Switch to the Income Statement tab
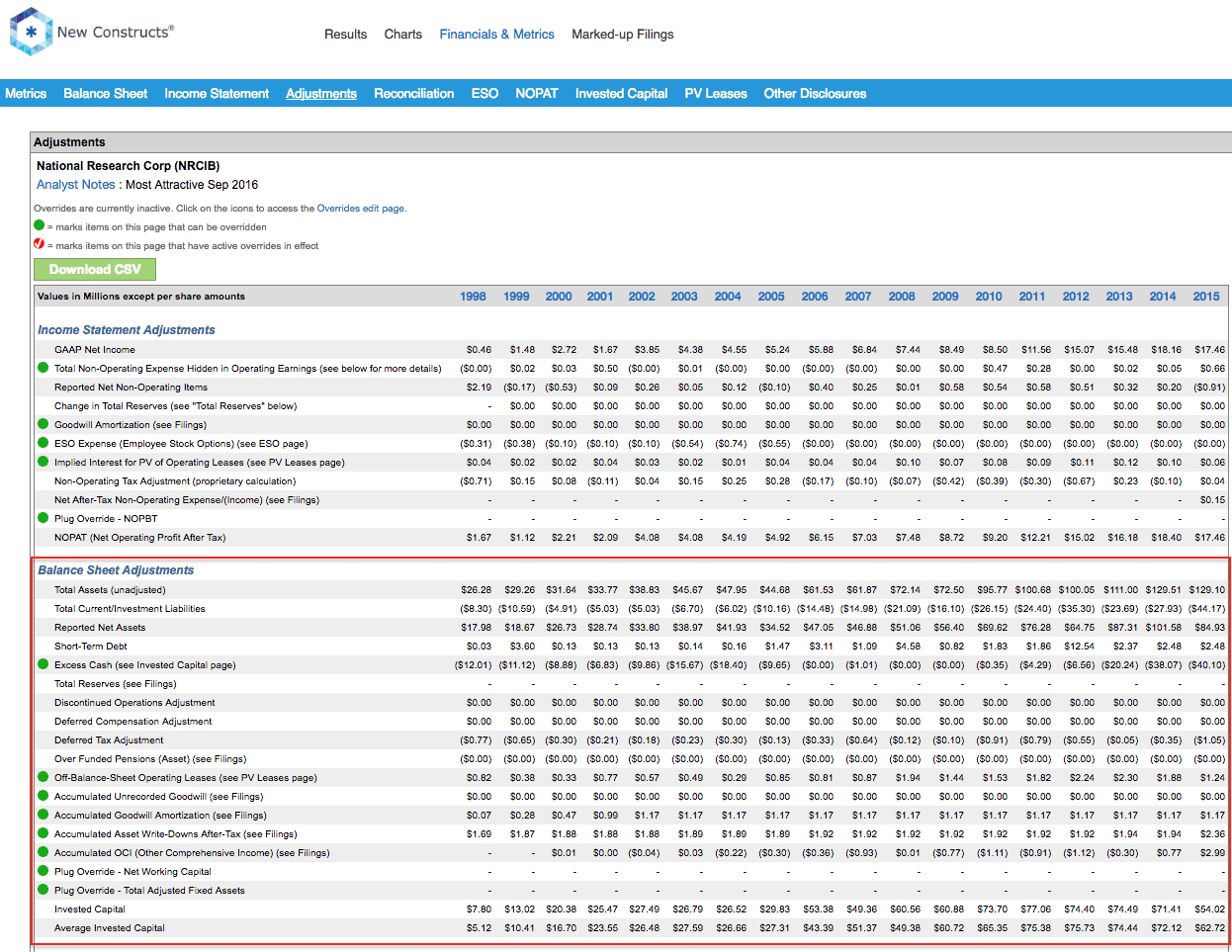Screen dimensions: 1232x952 (217, 93)
